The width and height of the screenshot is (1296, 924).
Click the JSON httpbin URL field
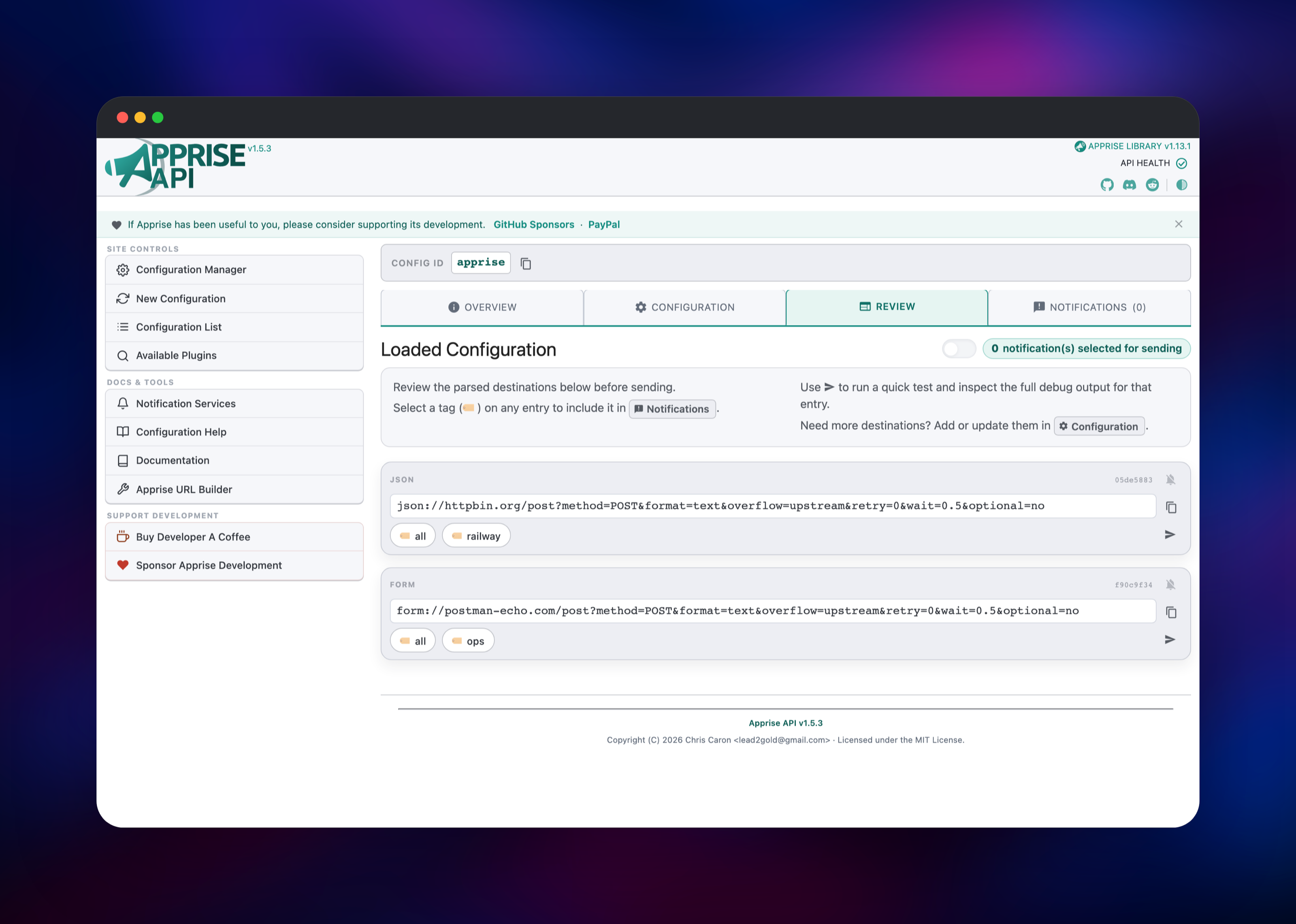click(773, 506)
